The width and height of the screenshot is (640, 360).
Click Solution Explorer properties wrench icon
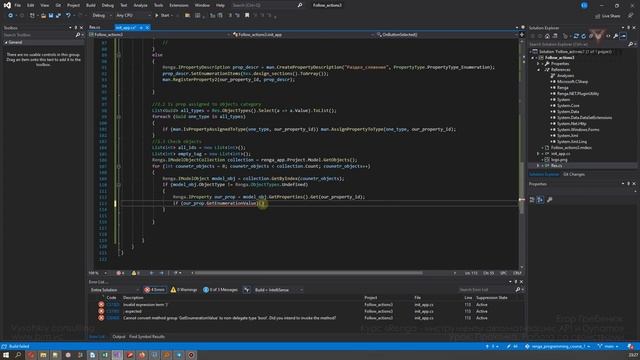pyautogui.click(x=616, y=36)
